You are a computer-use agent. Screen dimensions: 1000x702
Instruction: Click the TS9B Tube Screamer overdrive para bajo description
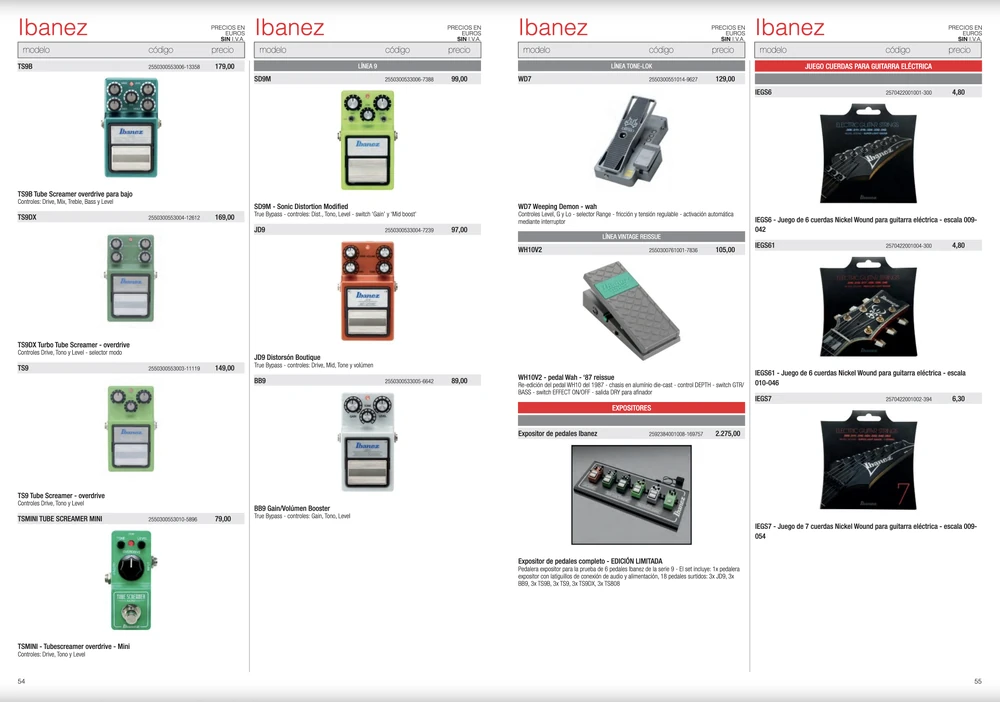pyautogui.click(x=75, y=194)
